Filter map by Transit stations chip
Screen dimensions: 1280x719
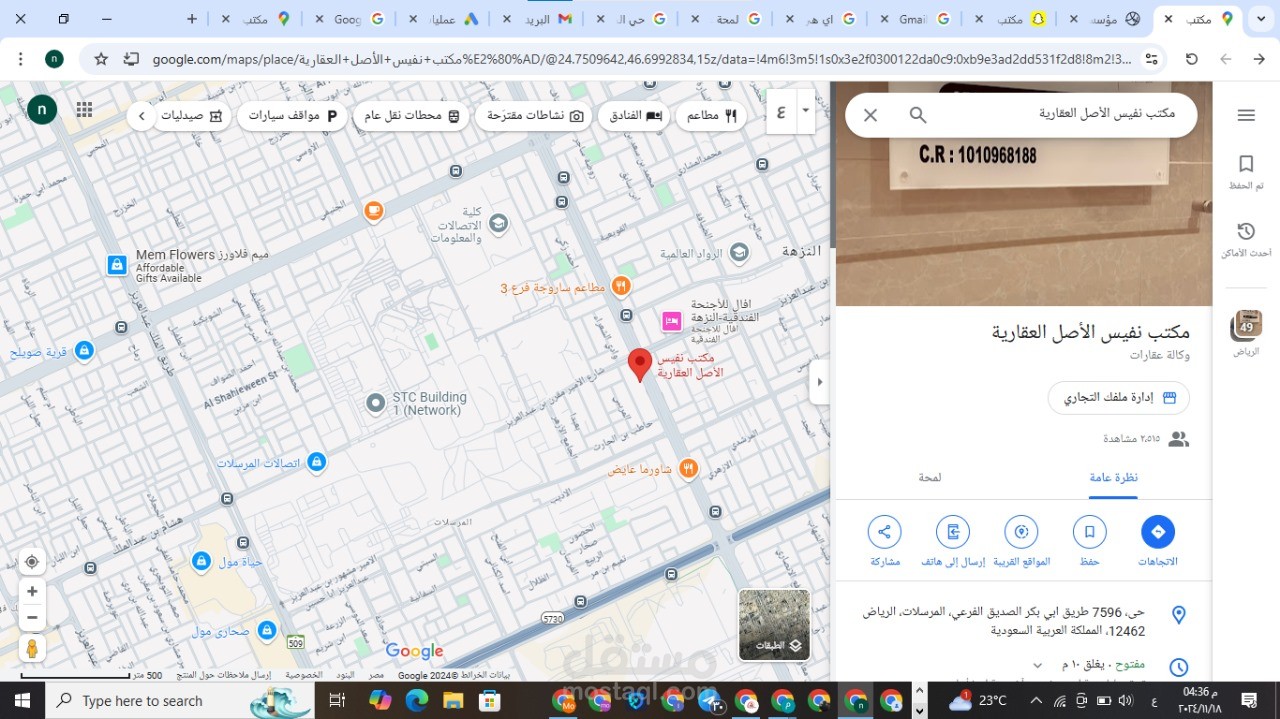(x=412, y=116)
